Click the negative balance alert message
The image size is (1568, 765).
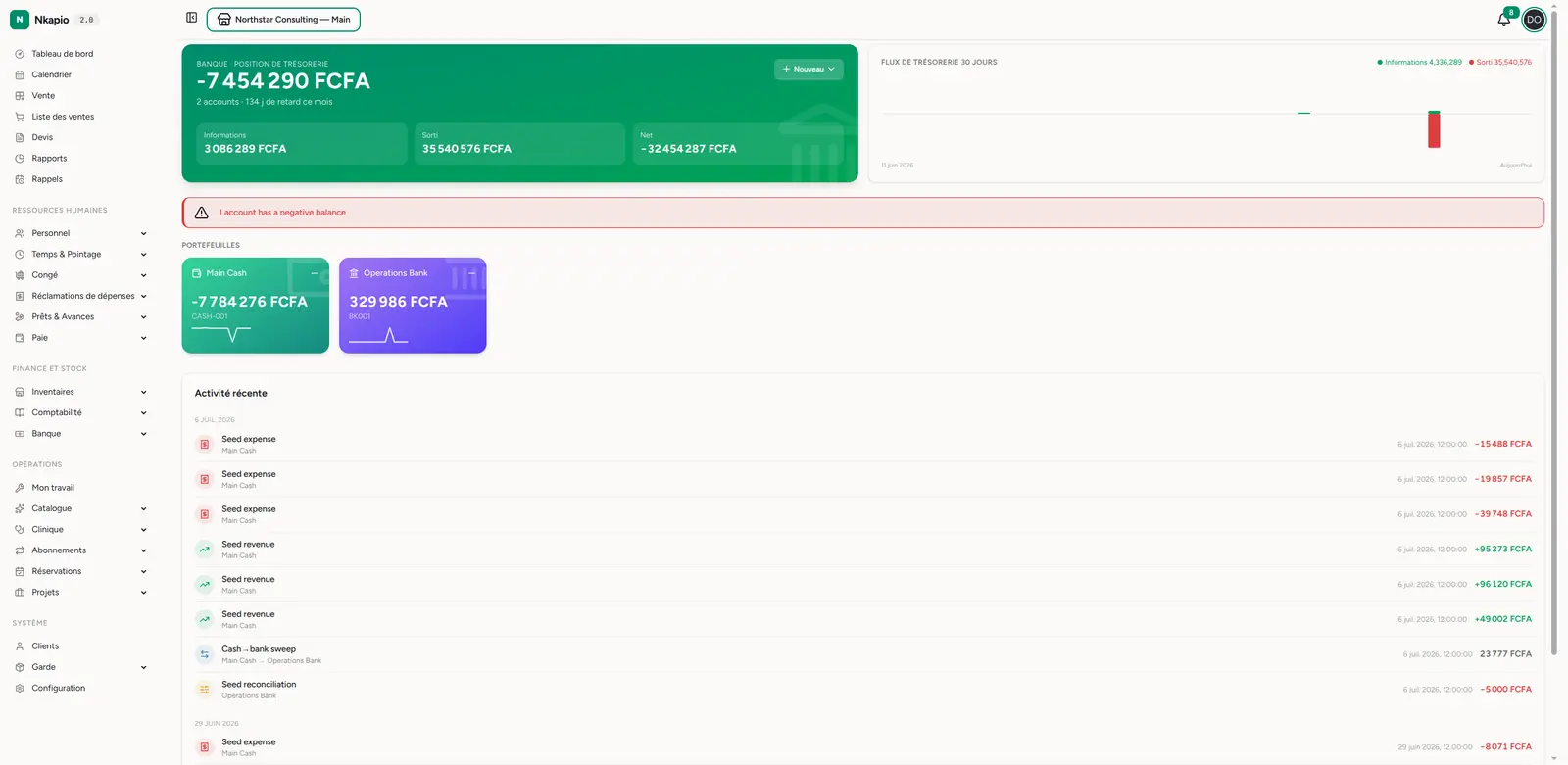pyautogui.click(x=282, y=213)
